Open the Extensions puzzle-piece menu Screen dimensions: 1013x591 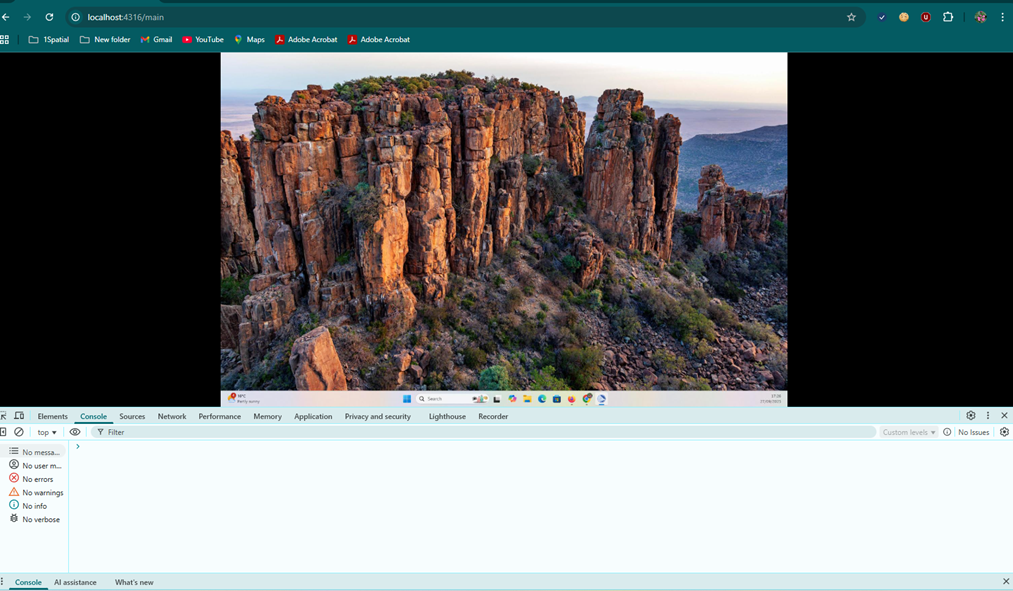click(x=948, y=17)
